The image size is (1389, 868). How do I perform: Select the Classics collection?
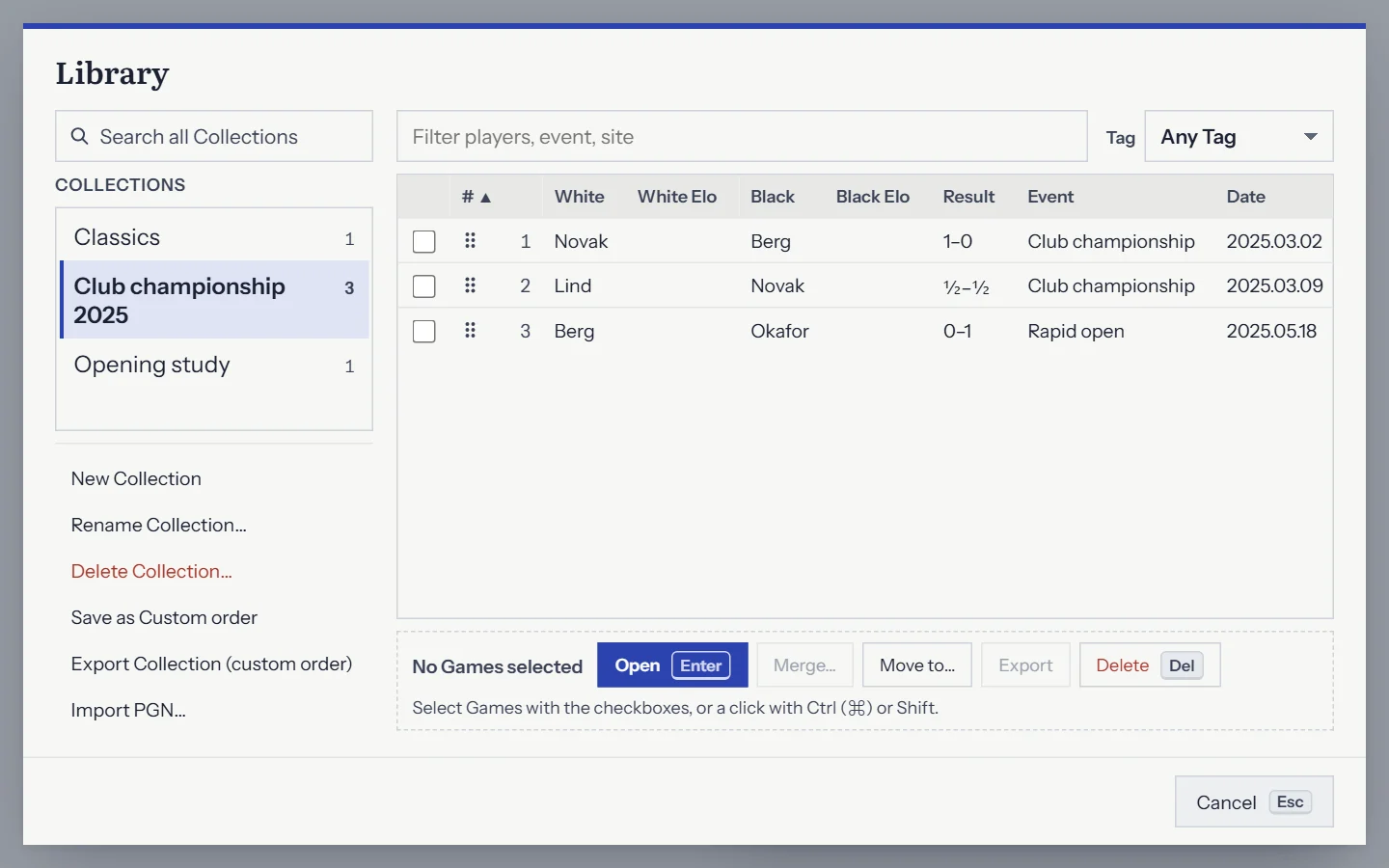[214, 237]
